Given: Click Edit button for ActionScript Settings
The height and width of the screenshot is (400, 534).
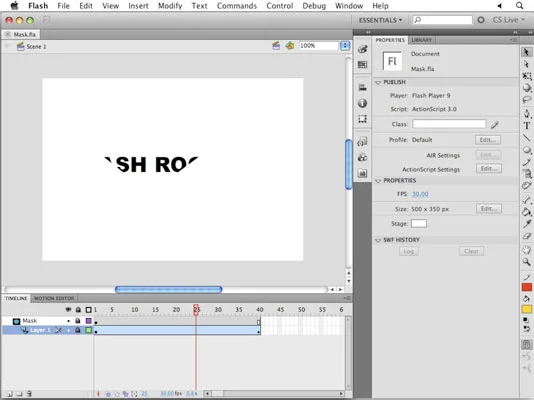Looking at the screenshot, I should point(488,169).
